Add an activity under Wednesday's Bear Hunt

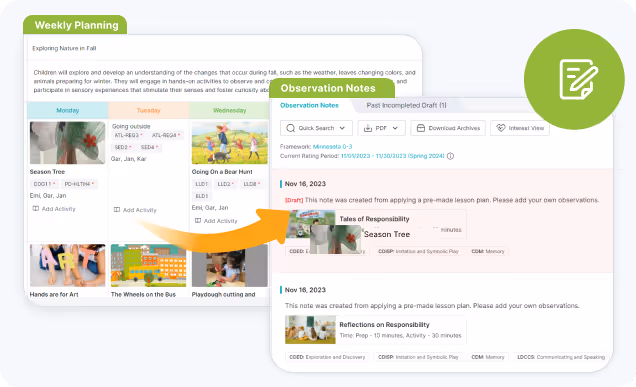click(216, 221)
